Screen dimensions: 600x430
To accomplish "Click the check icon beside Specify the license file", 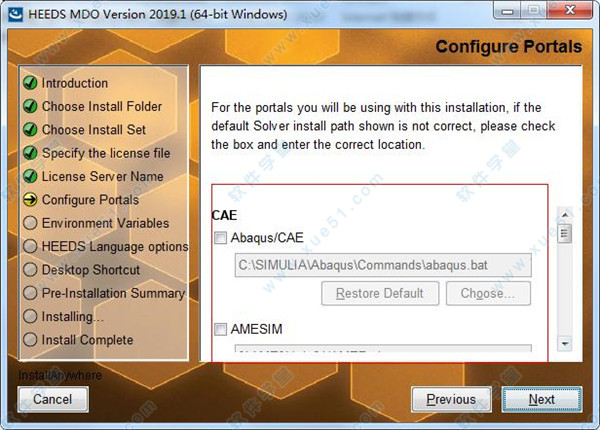I will click(x=30, y=153).
